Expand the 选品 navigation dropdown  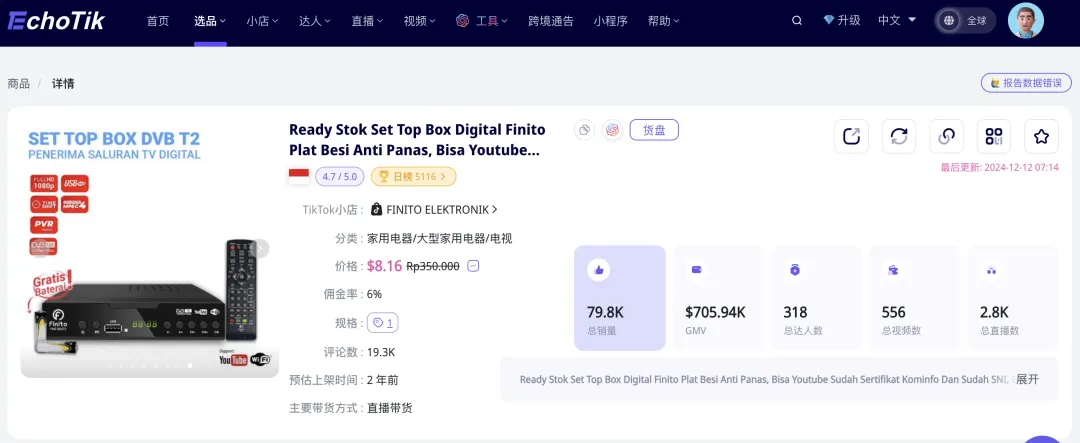[x=210, y=20]
